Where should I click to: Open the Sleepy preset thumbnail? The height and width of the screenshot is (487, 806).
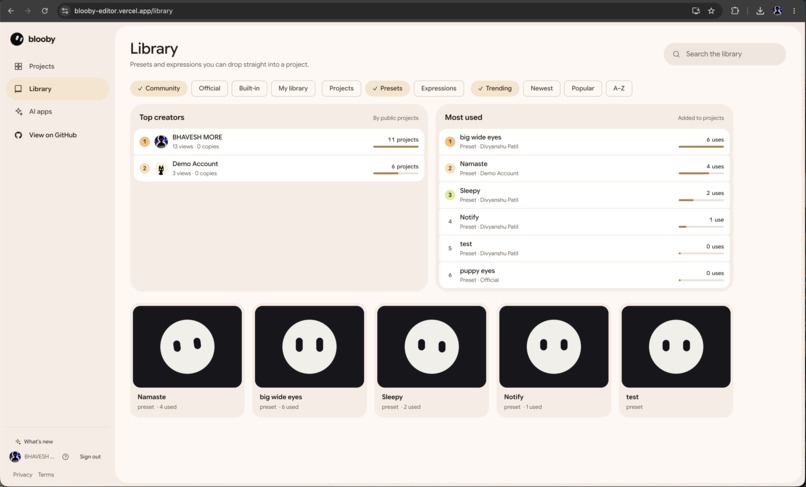[x=432, y=347]
